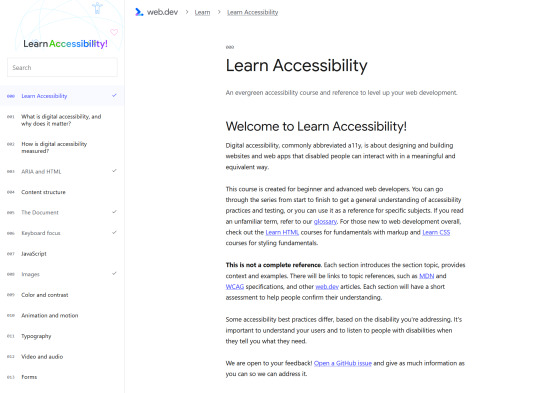Image resolution: width=540 pixels, height=393 pixels.
Task: Click Open a GitHub issue link
Action: coord(343,363)
